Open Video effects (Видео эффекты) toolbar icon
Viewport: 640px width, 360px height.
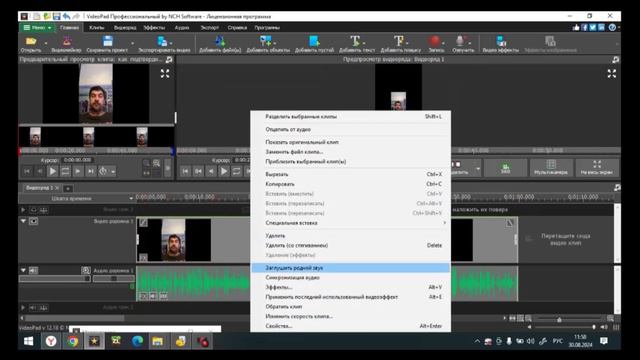[x=501, y=41]
